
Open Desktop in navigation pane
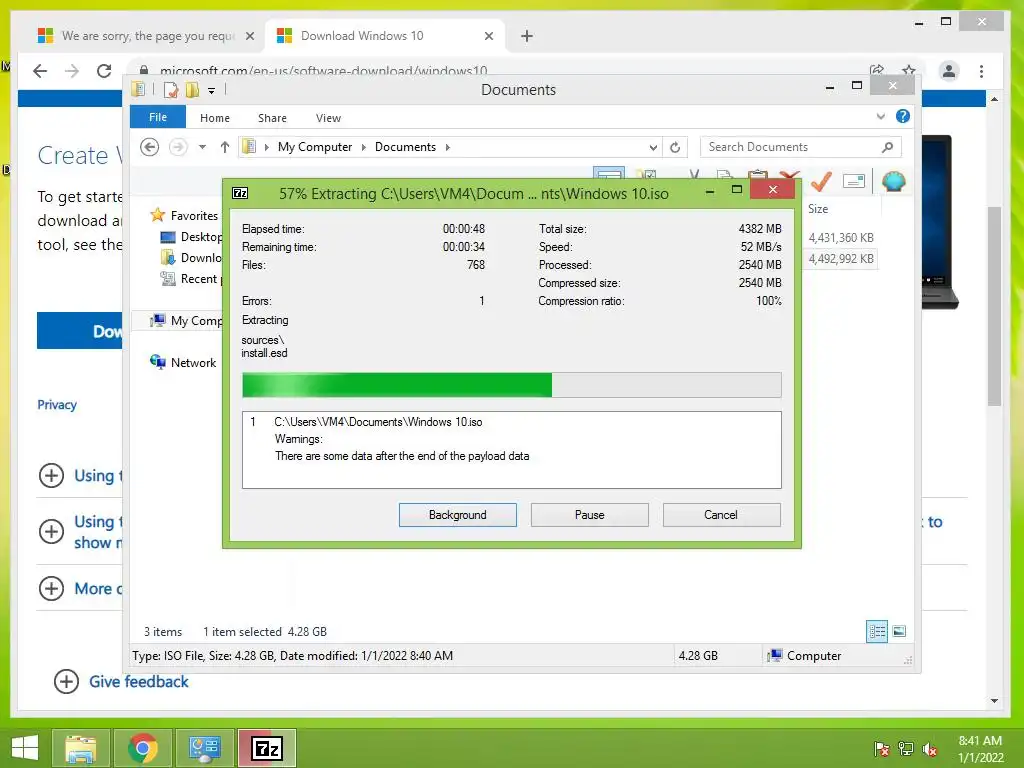point(191,236)
